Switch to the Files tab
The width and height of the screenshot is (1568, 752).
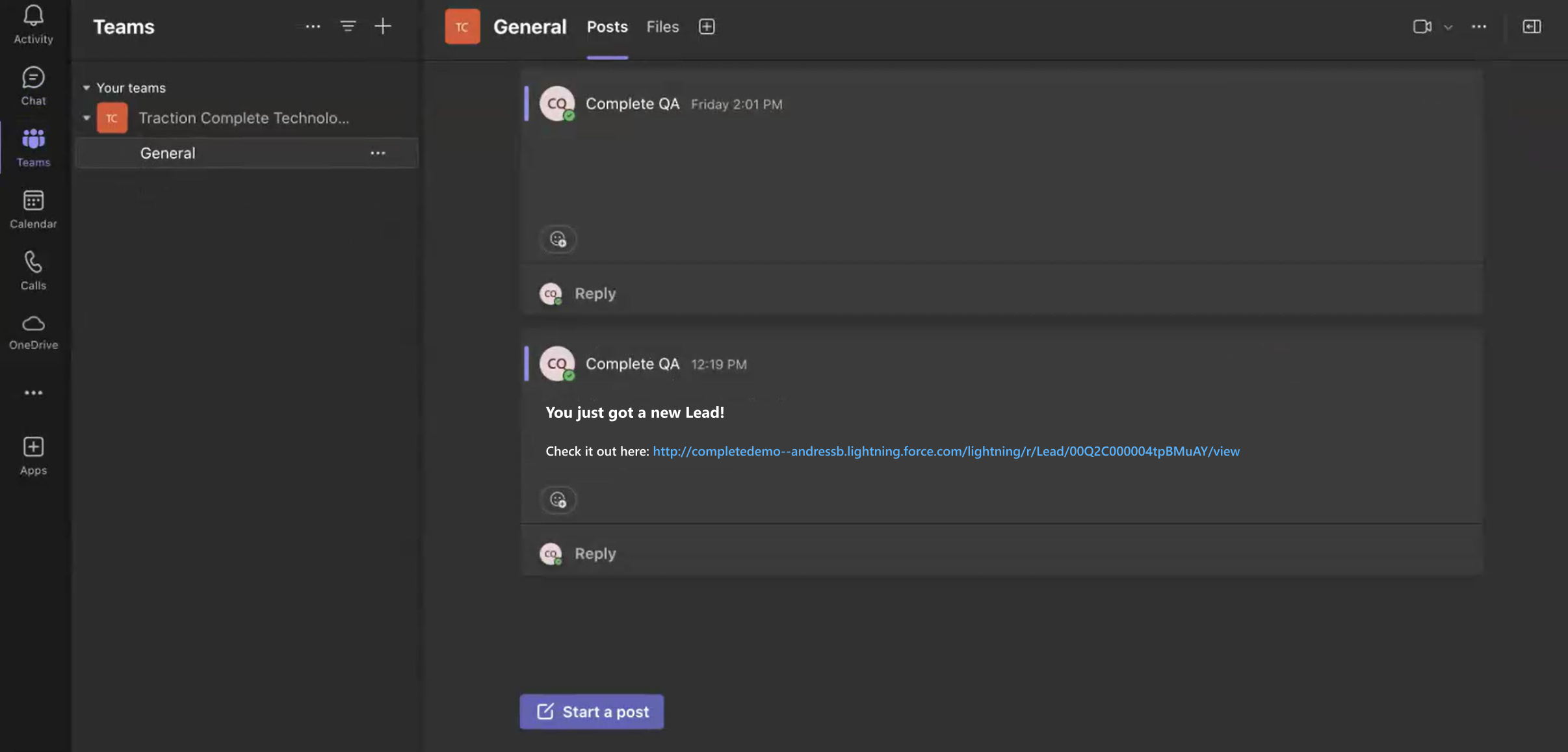click(662, 27)
